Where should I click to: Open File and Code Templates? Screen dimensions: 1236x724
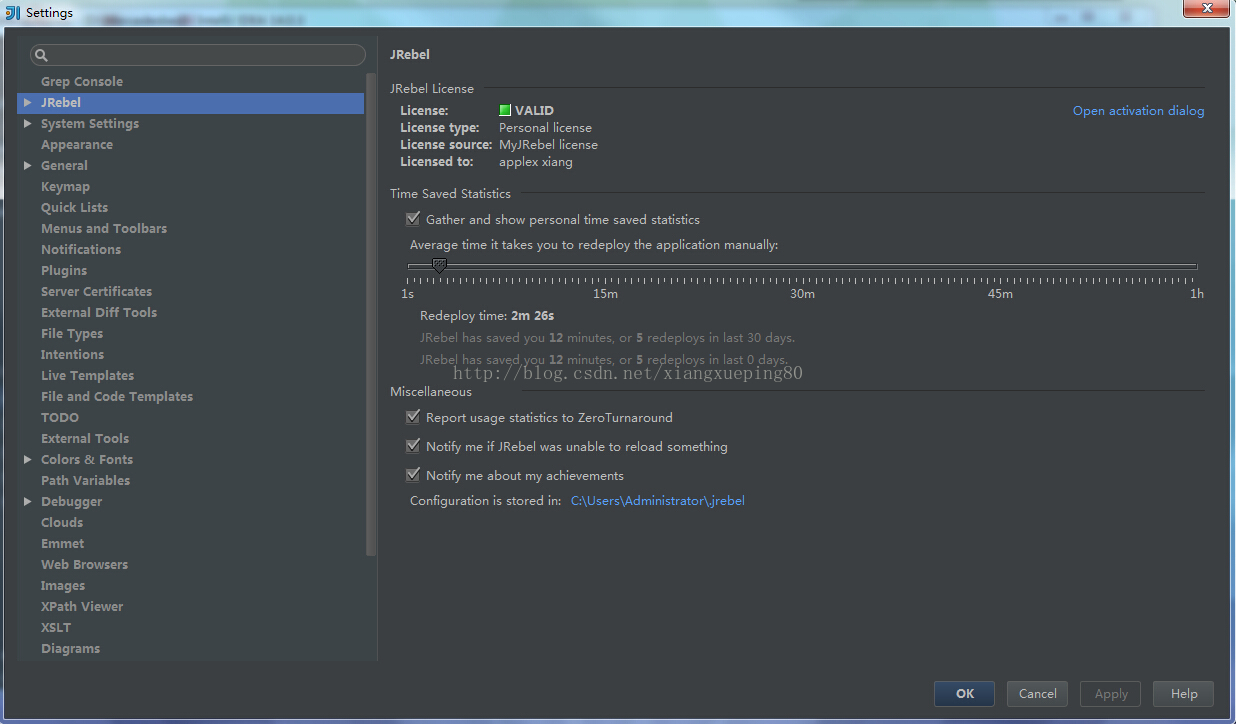117,397
